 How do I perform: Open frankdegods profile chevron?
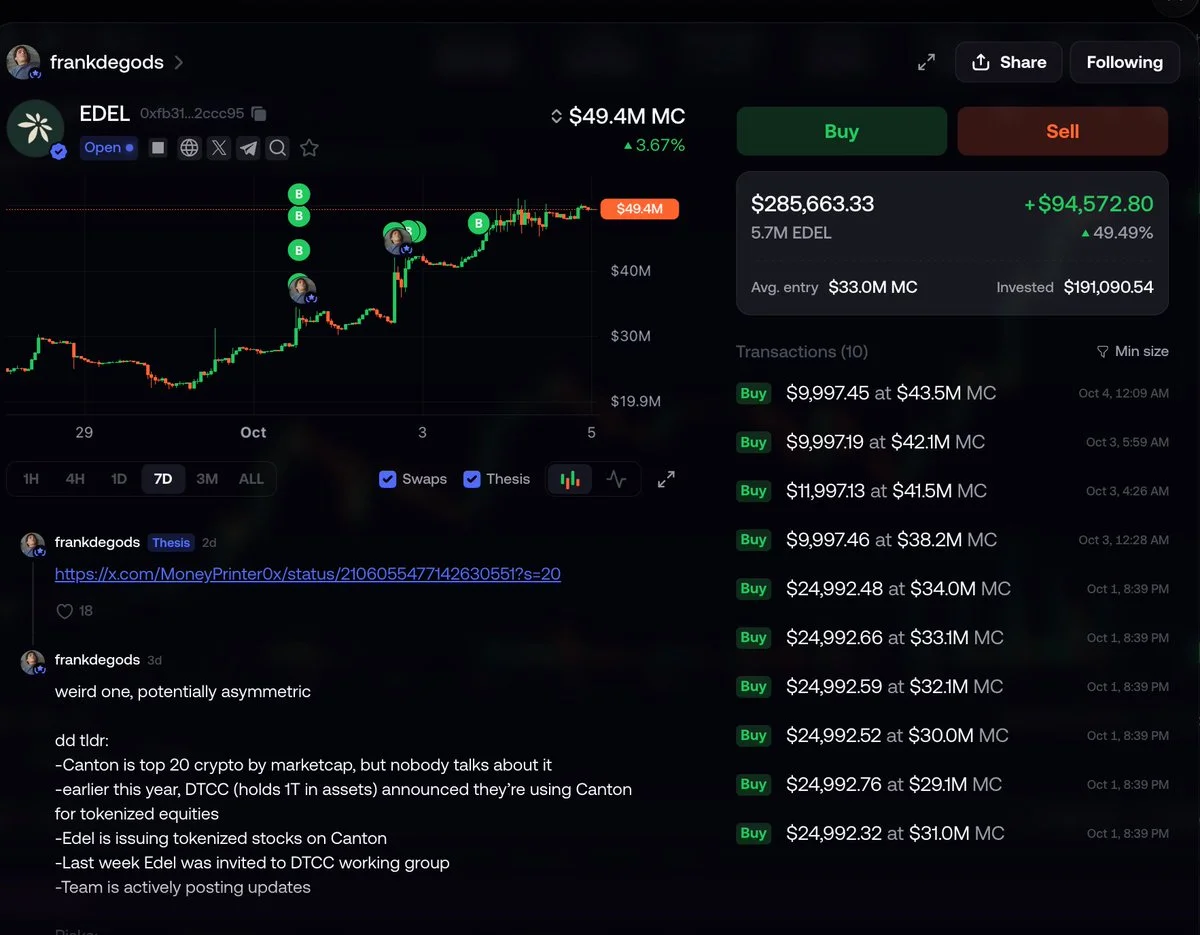(x=178, y=62)
